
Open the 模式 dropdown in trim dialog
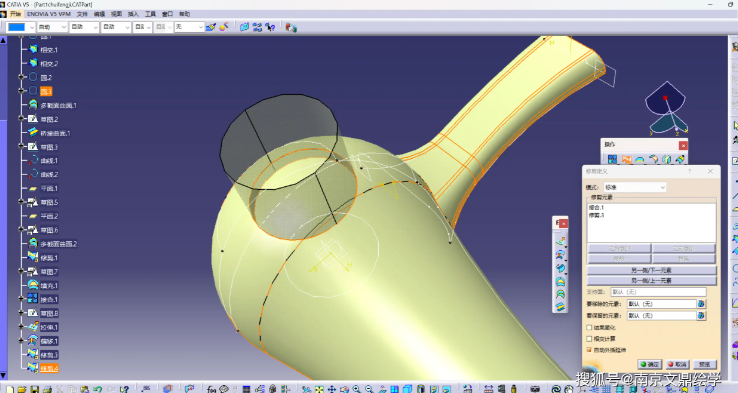(x=635, y=187)
